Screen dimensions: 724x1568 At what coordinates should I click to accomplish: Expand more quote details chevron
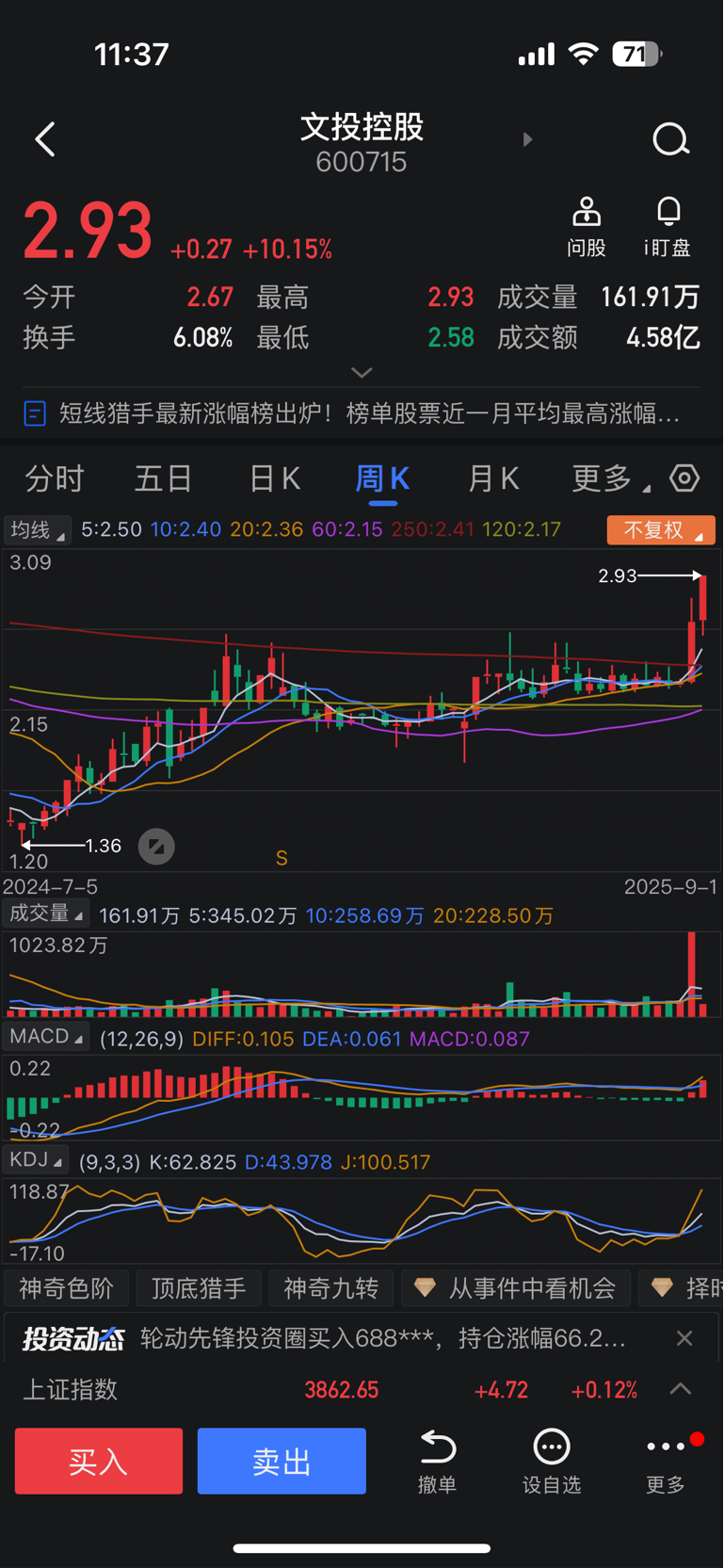[x=362, y=373]
